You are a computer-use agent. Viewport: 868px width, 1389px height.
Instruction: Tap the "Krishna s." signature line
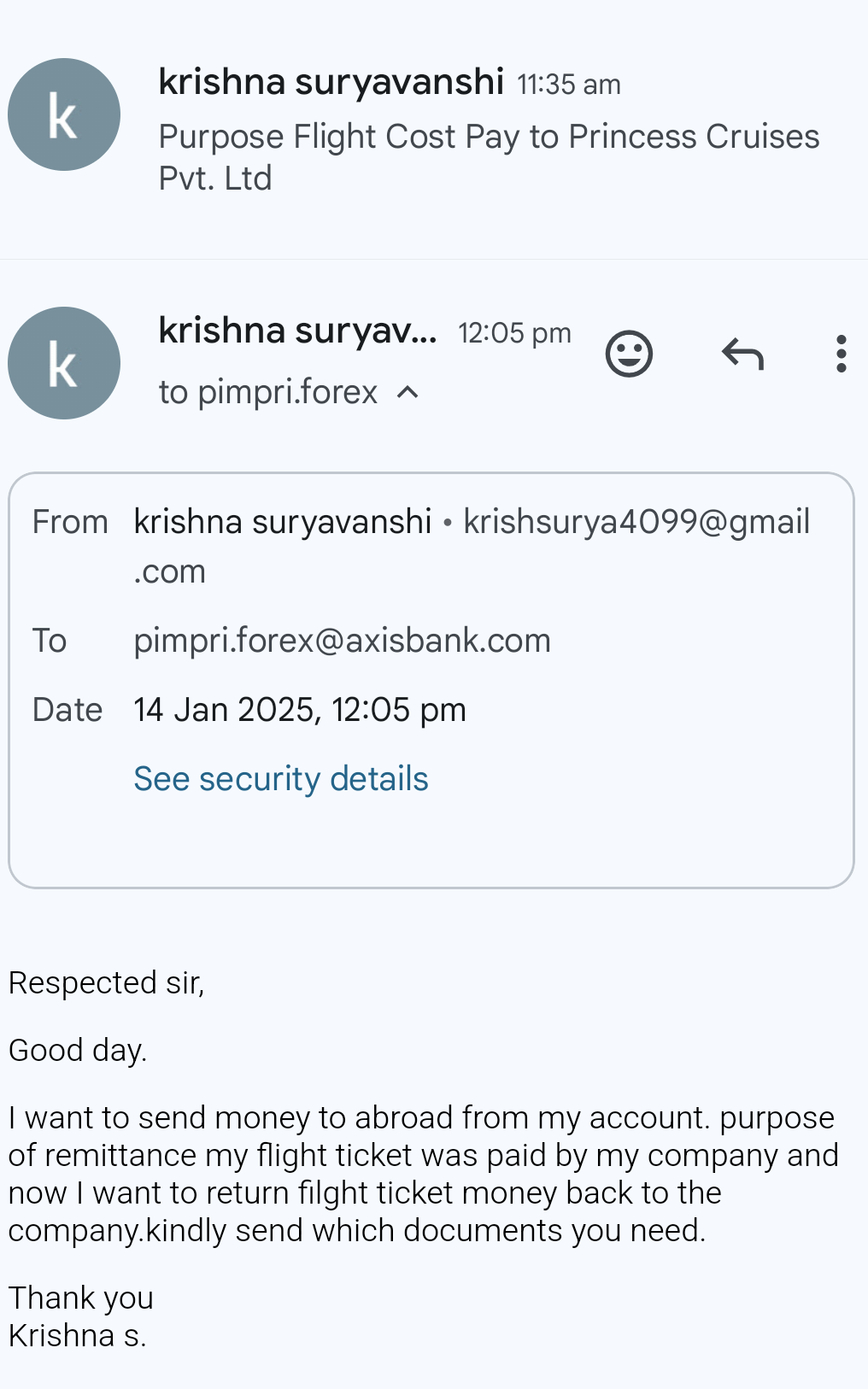(x=78, y=1335)
